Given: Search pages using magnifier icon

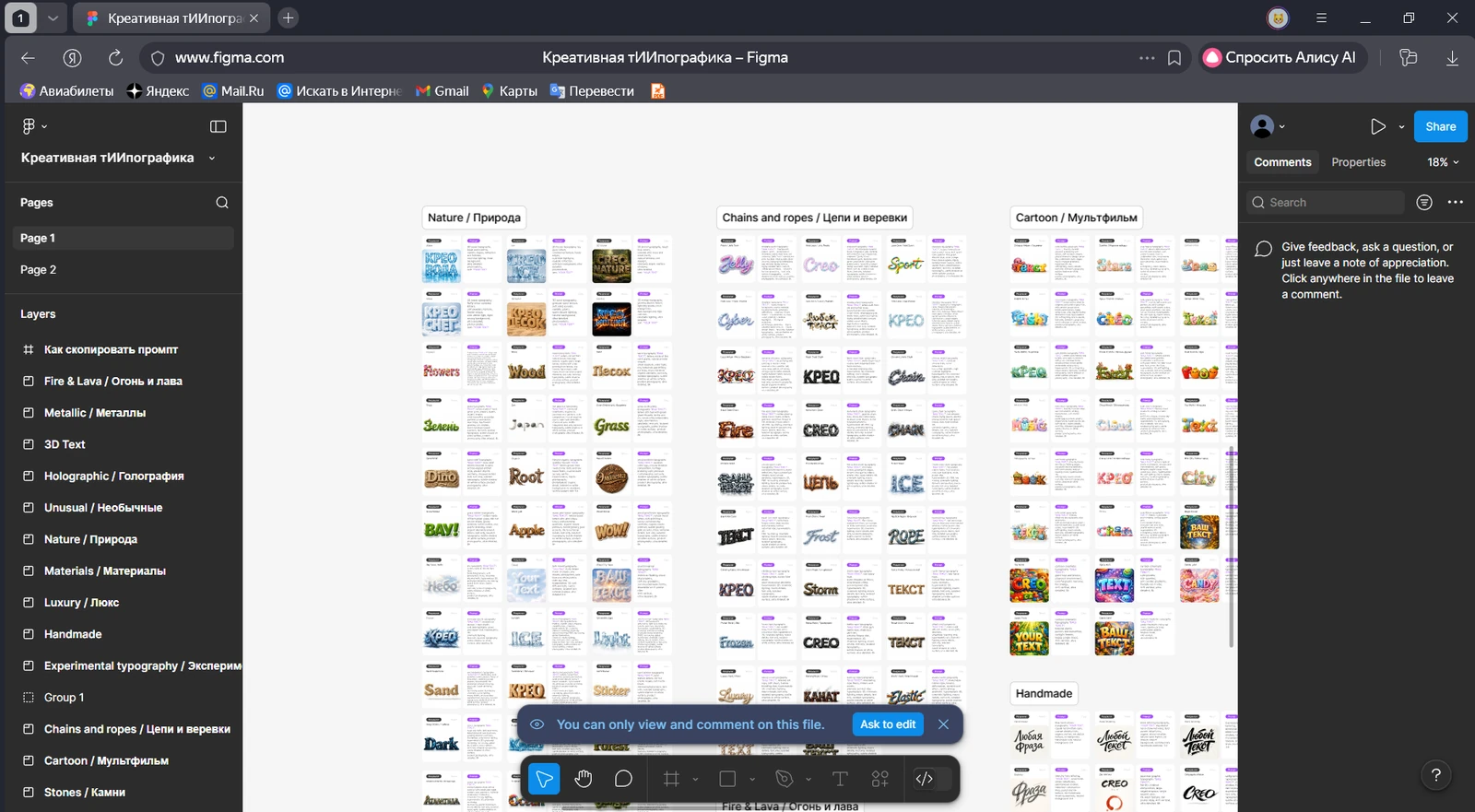Looking at the screenshot, I should pos(222,203).
